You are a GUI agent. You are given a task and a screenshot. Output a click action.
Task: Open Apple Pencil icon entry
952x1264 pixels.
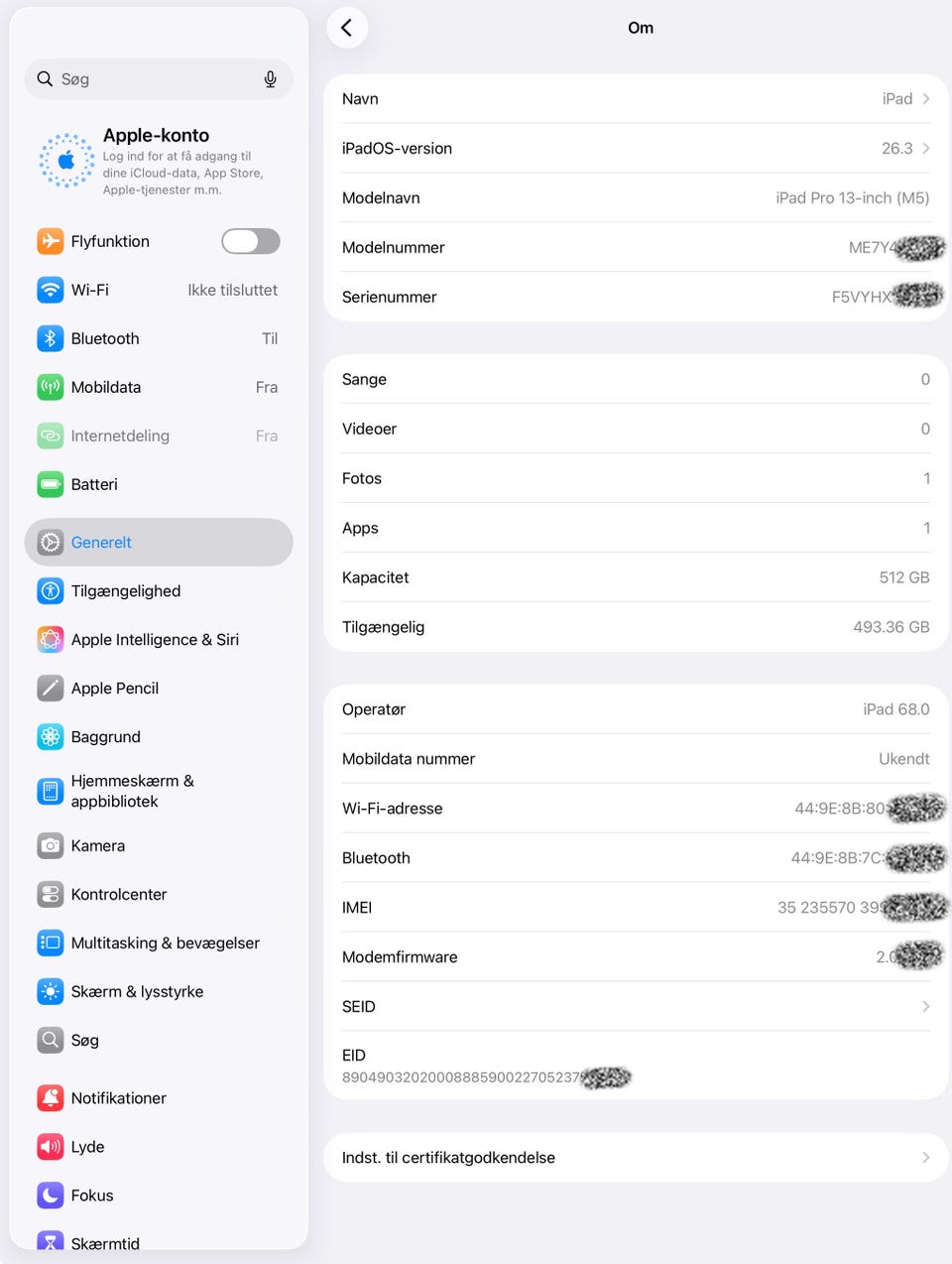point(51,688)
